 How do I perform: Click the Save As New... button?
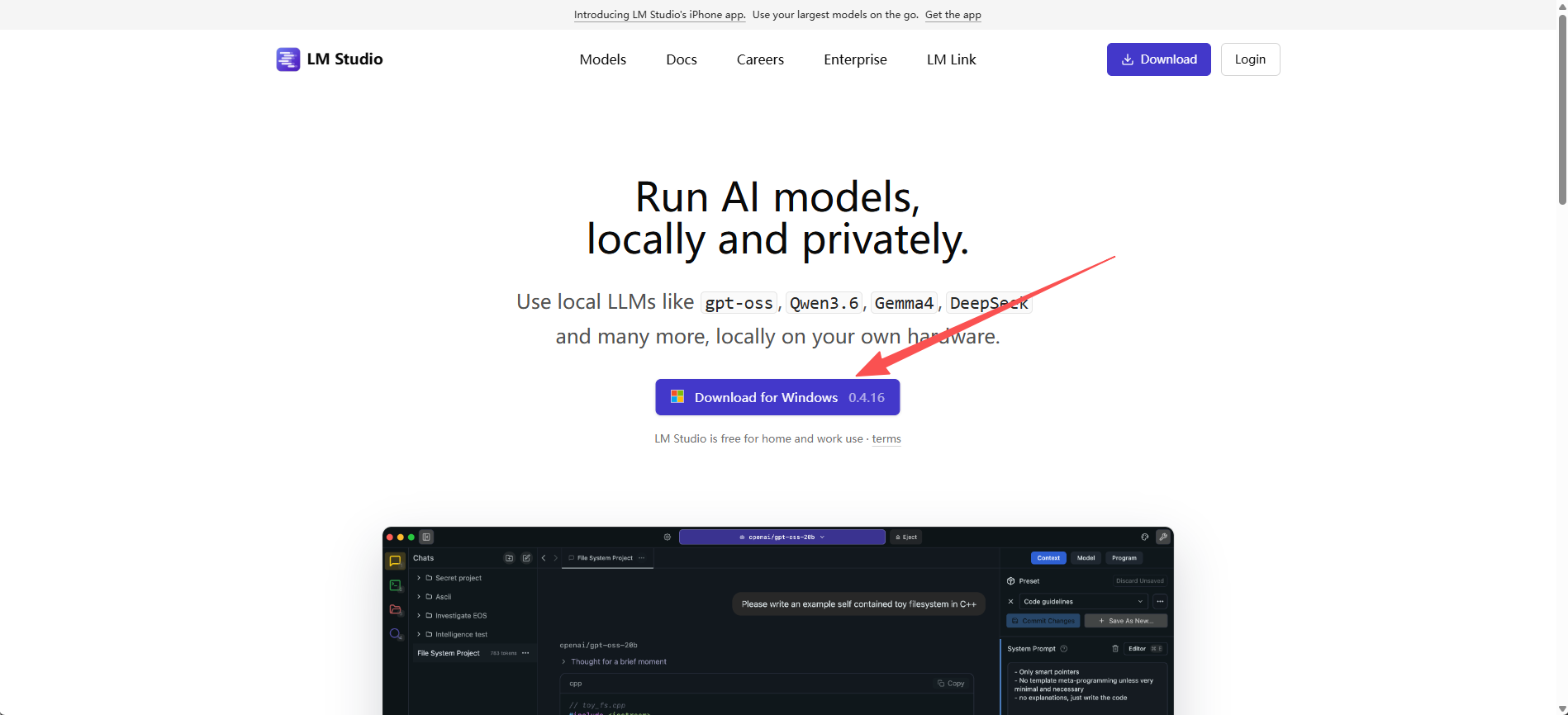pos(1125,621)
